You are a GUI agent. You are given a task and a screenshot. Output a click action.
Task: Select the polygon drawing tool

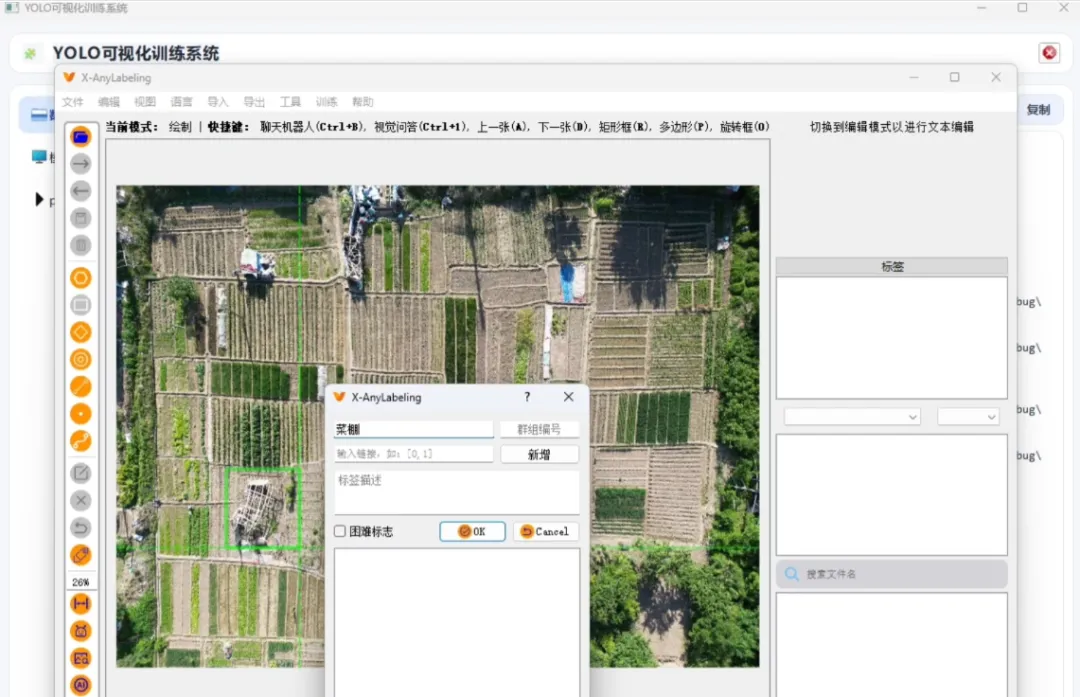tap(81, 278)
